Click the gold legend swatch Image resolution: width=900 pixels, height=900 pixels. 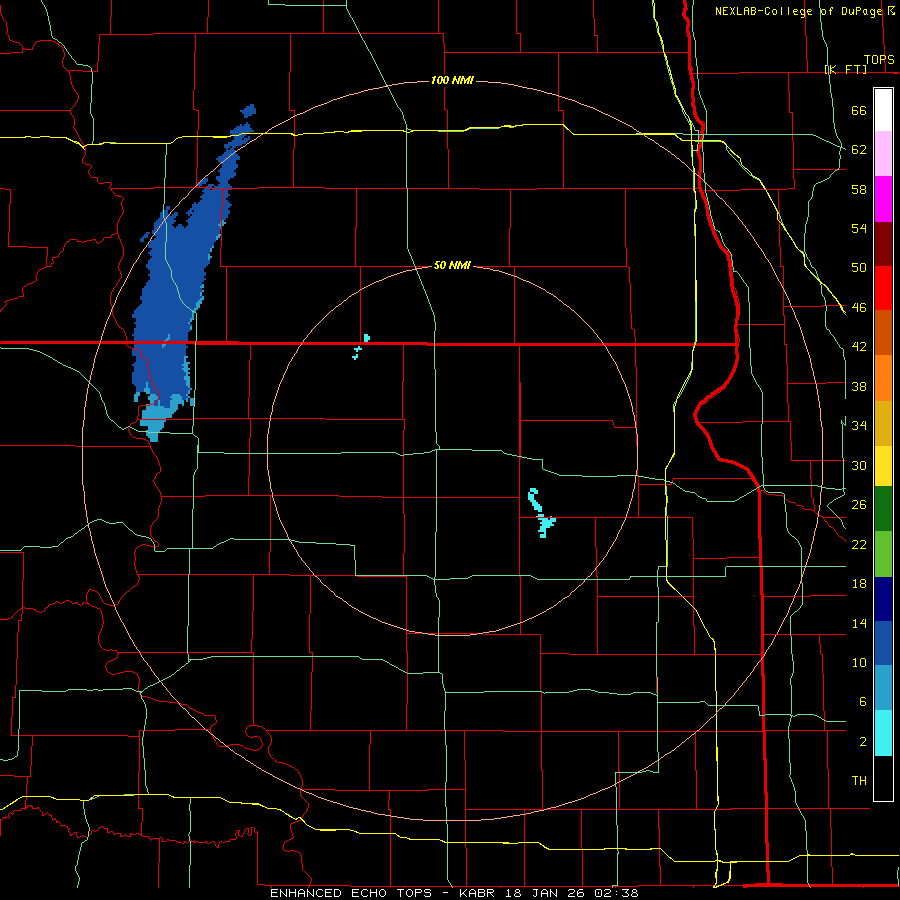click(x=883, y=424)
